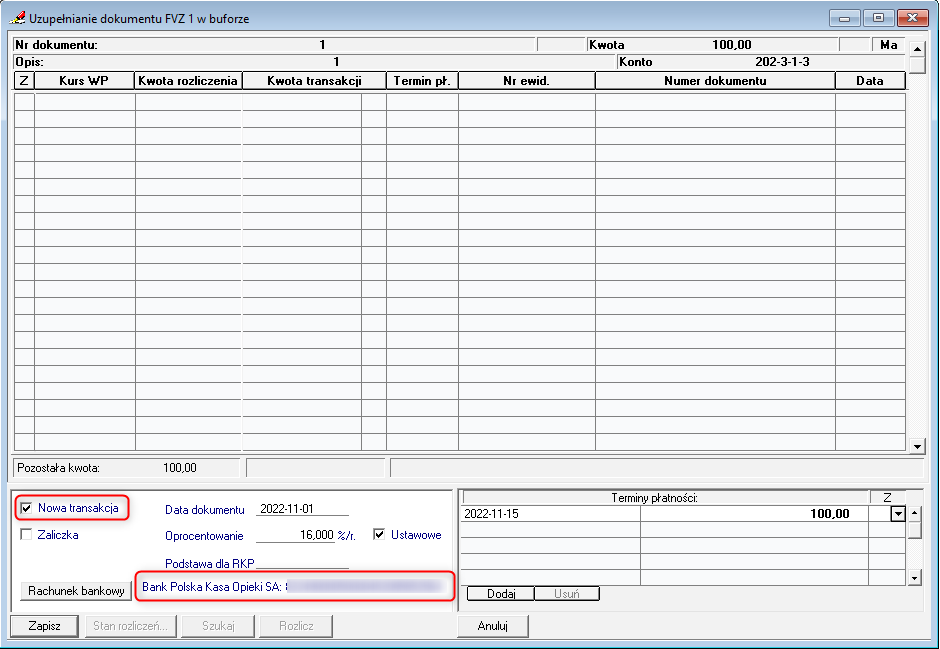
Task: Click the main table scrollbar up arrow
Action: click(x=917, y=49)
